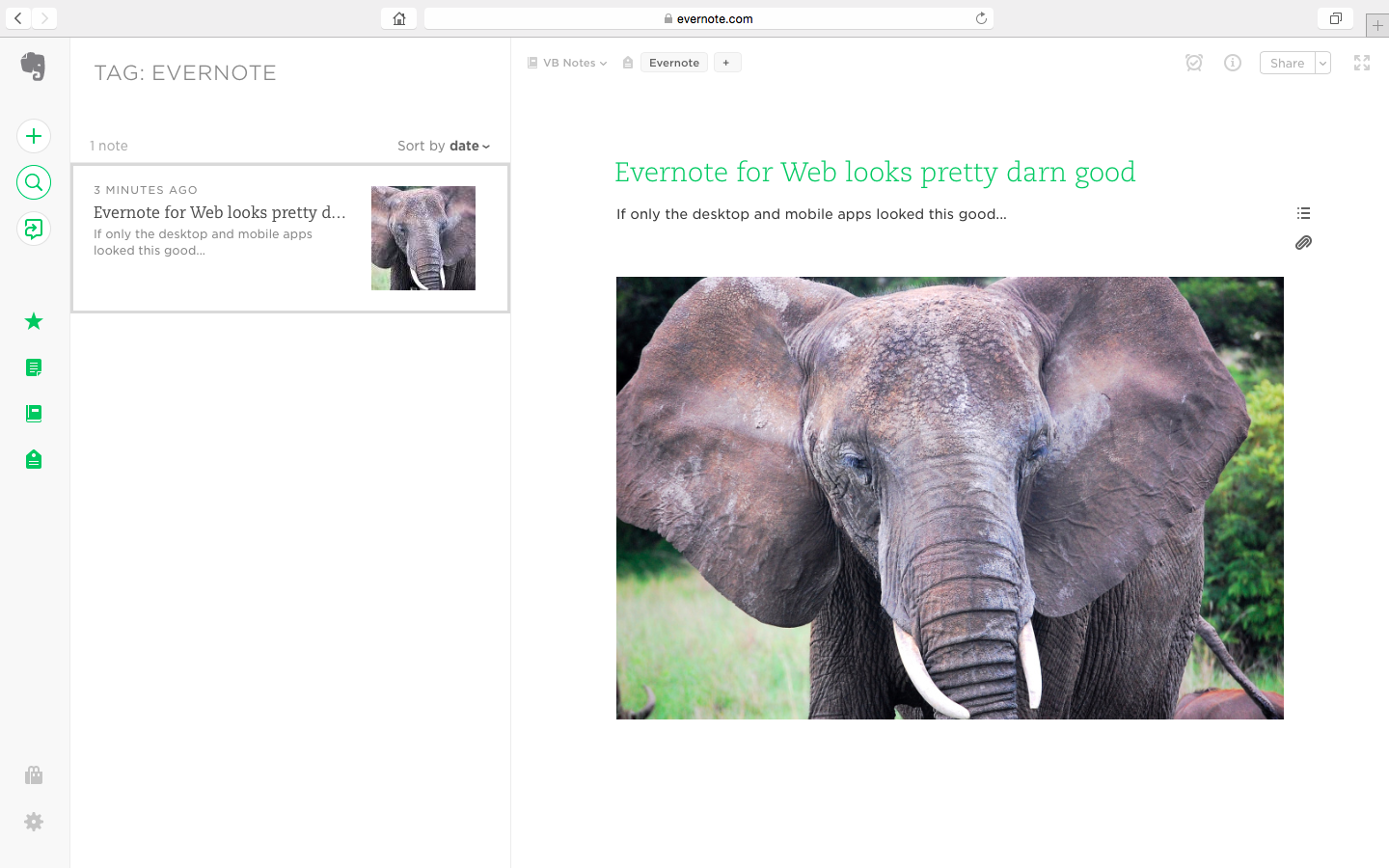Image resolution: width=1389 pixels, height=868 pixels.
Task: Click the TAG: EVERNOTE heading
Action: (185, 72)
